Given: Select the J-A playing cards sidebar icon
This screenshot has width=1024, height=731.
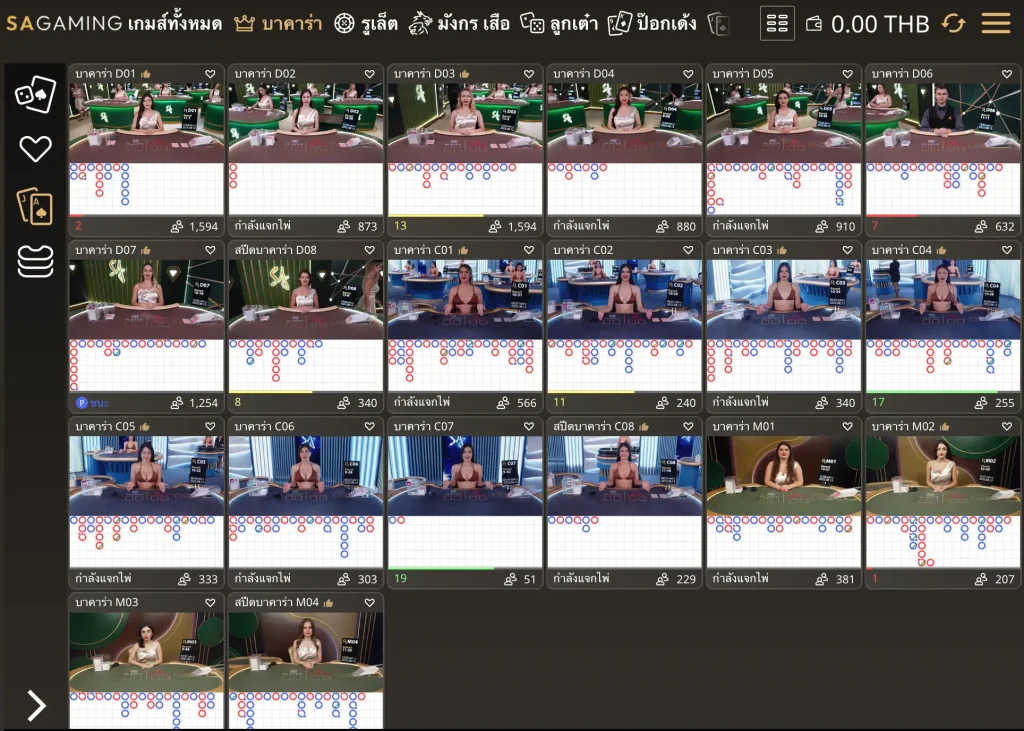Looking at the screenshot, I should [35, 205].
